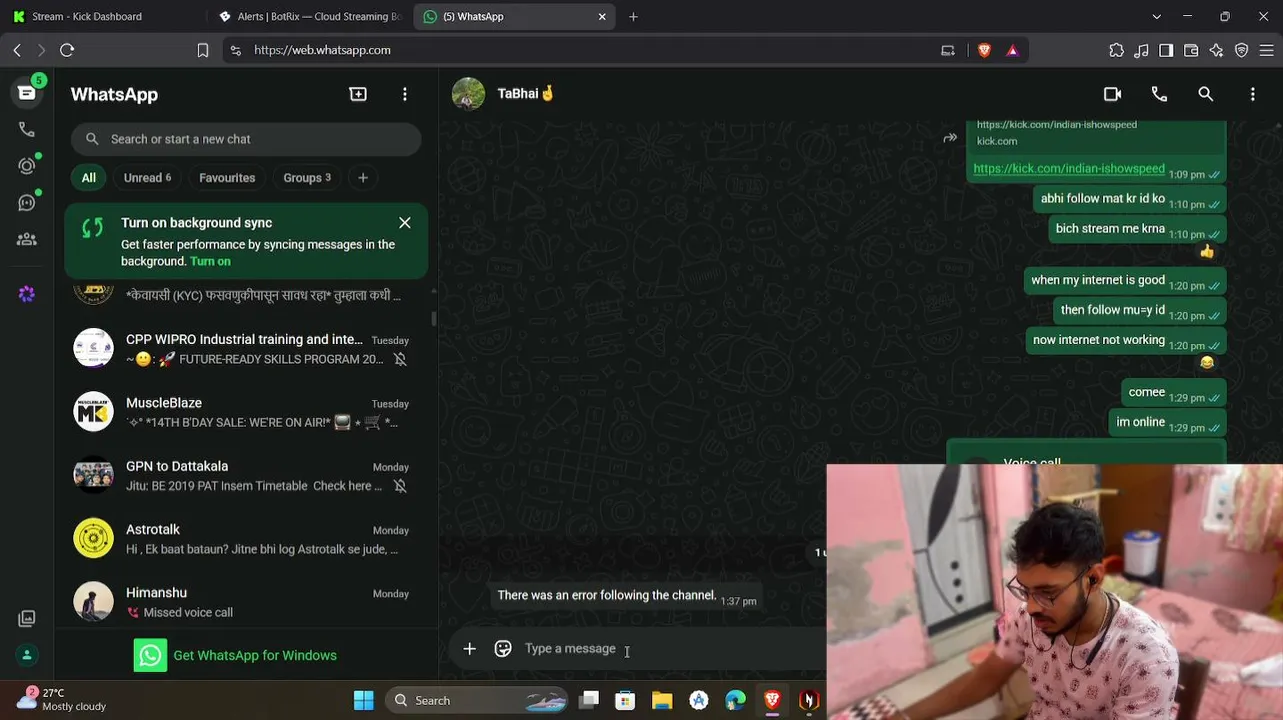Select the All chats filter
The height and width of the screenshot is (720, 1283).
coord(89,178)
